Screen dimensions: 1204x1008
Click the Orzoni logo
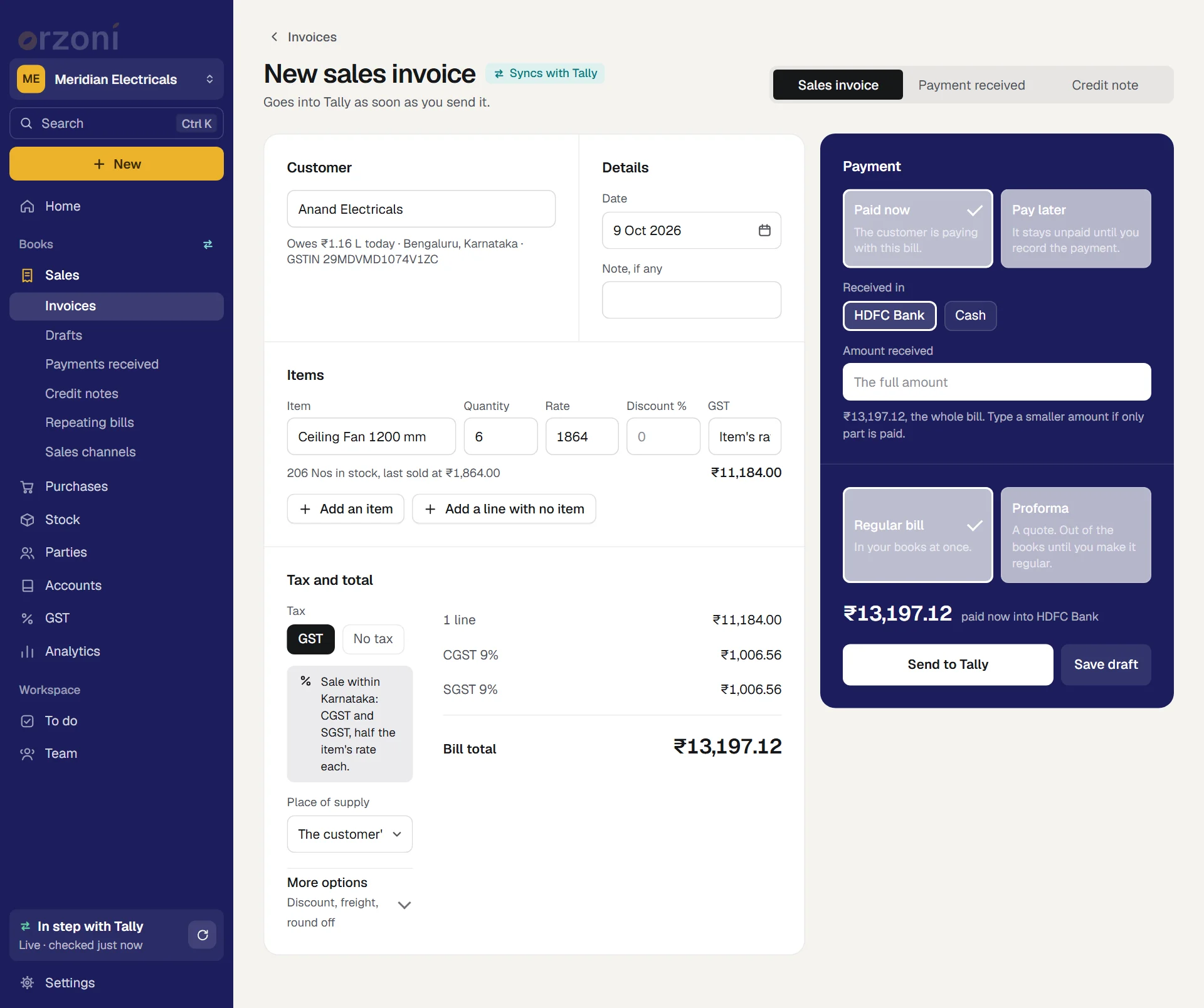point(68,38)
